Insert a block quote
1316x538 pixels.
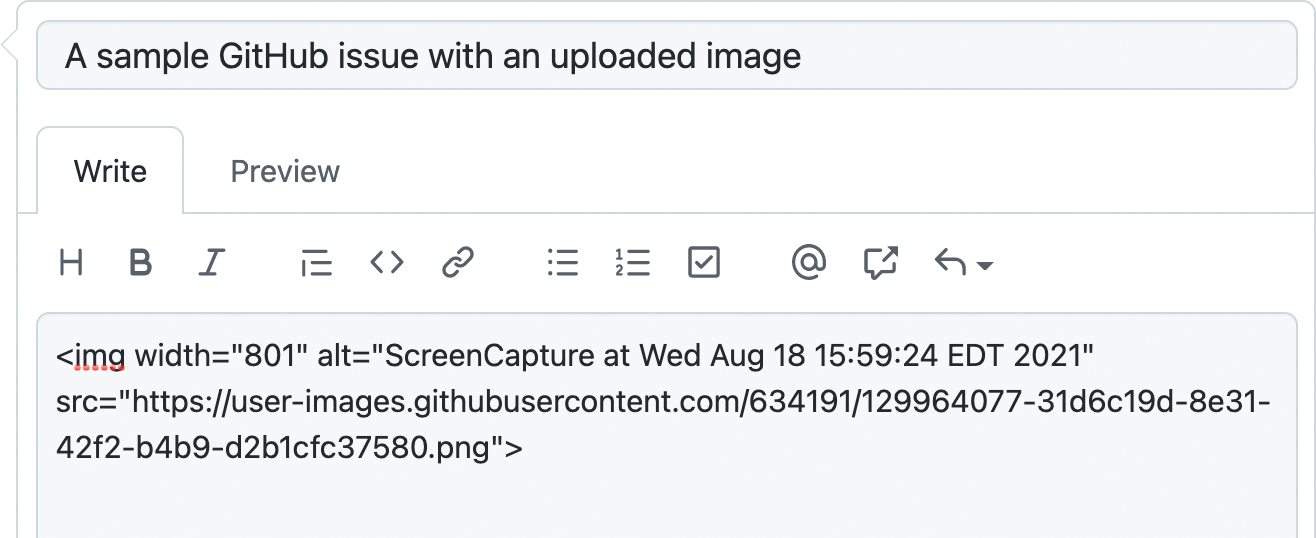(316, 263)
